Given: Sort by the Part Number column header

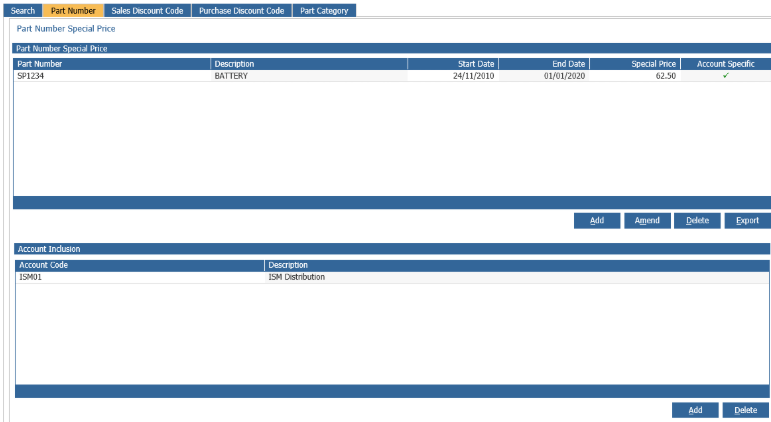Looking at the screenshot, I should pos(111,64).
